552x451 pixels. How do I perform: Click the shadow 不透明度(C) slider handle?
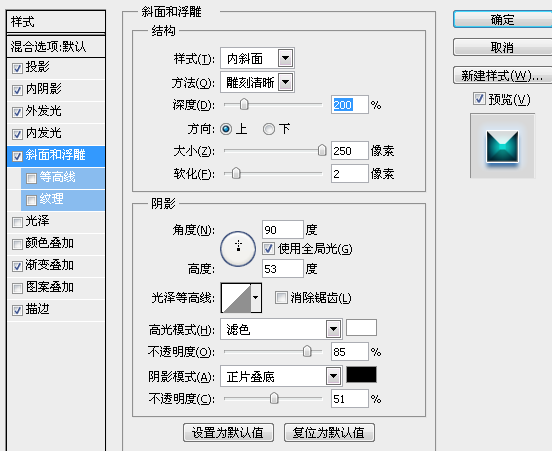[274, 399]
